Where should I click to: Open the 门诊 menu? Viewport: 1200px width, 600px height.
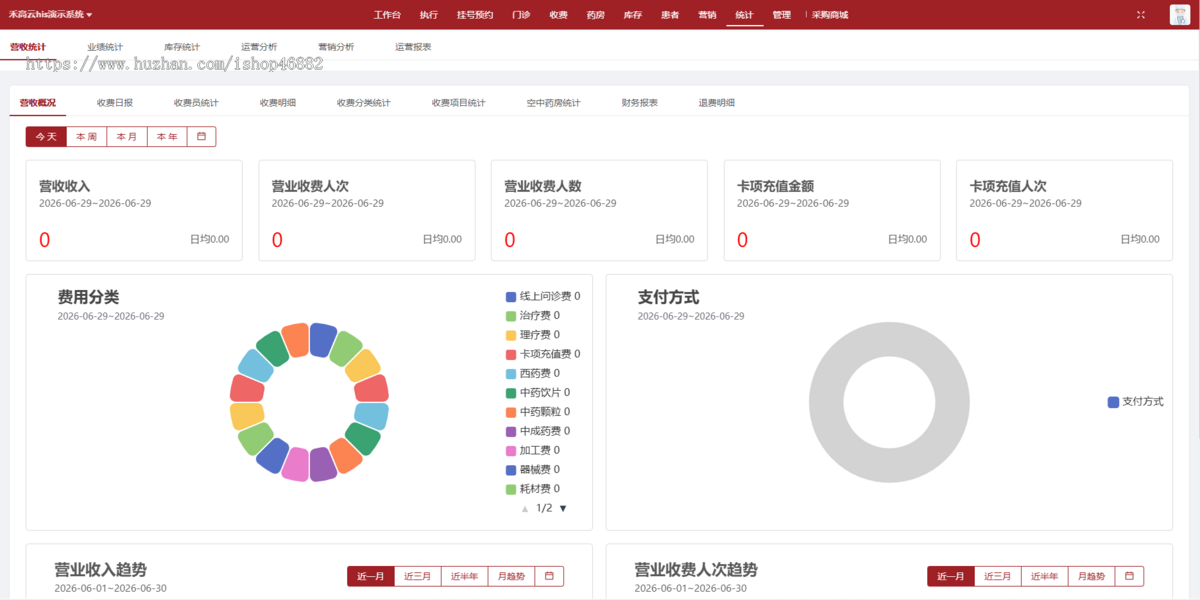pos(521,15)
